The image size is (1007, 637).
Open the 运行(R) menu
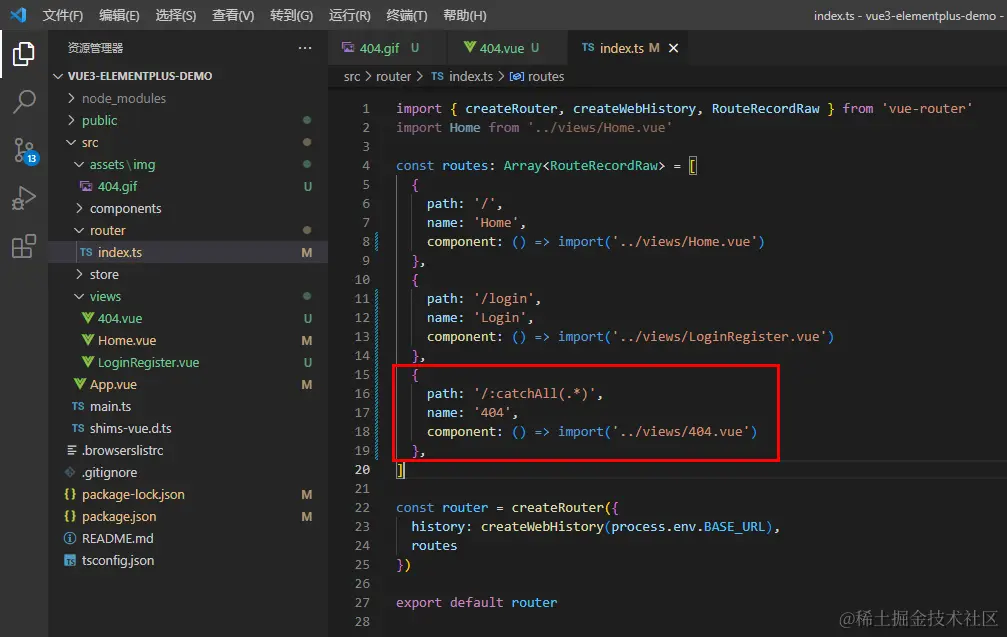coord(349,15)
